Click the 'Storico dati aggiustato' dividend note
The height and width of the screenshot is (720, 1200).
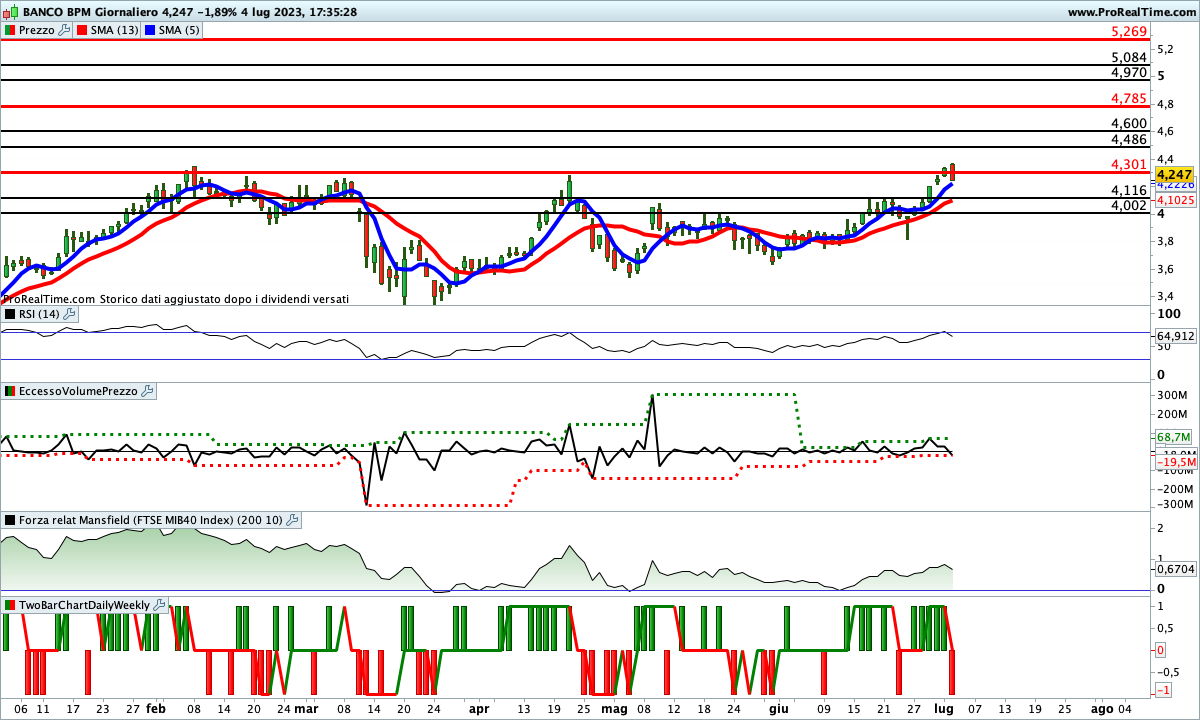pyautogui.click(x=223, y=299)
